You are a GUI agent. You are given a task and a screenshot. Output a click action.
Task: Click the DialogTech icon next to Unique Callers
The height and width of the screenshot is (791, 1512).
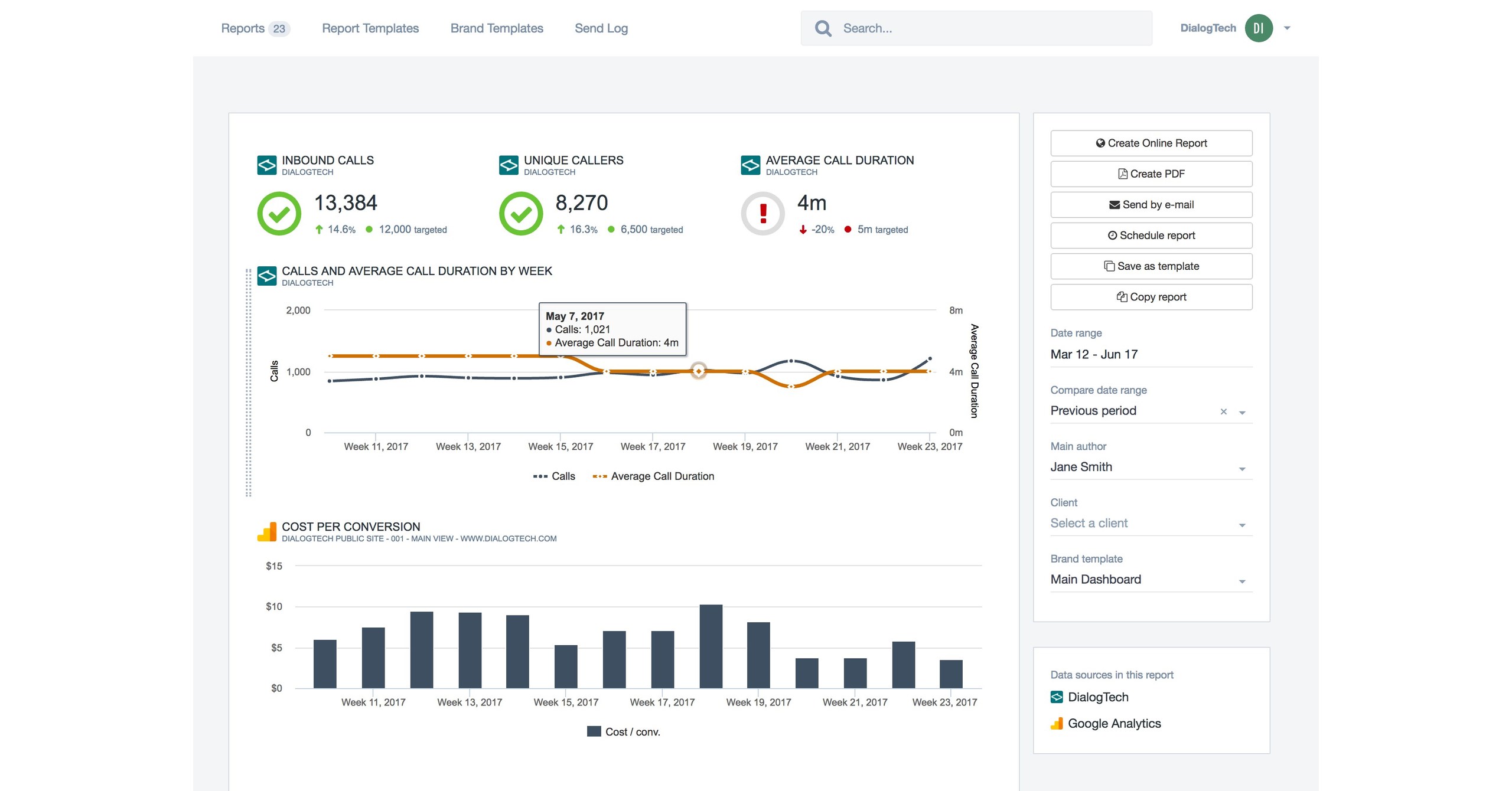509,165
